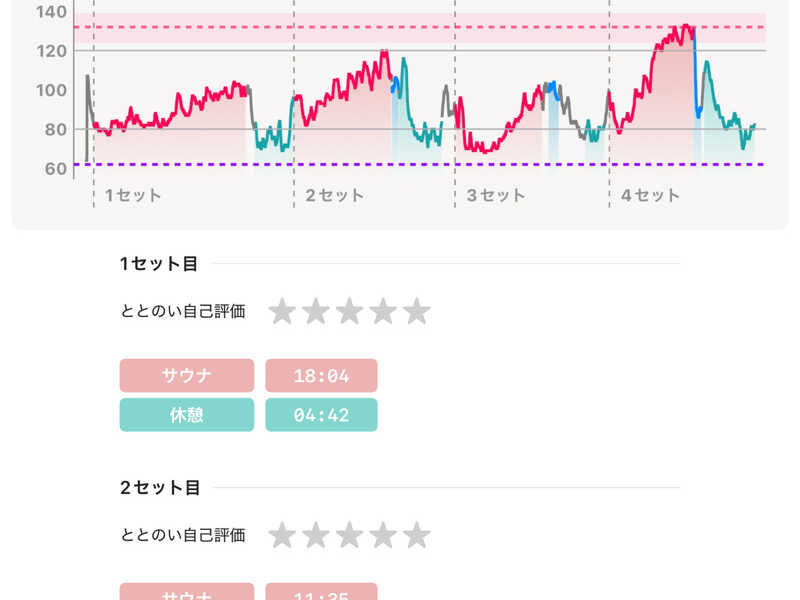Screen dimensions: 800x600
Task: Rate set 2 with one star
Action: (x=282, y=536)
